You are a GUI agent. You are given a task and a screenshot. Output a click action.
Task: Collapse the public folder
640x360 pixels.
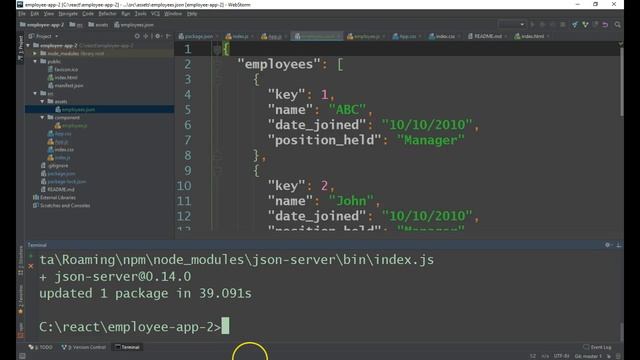(35, 61)
